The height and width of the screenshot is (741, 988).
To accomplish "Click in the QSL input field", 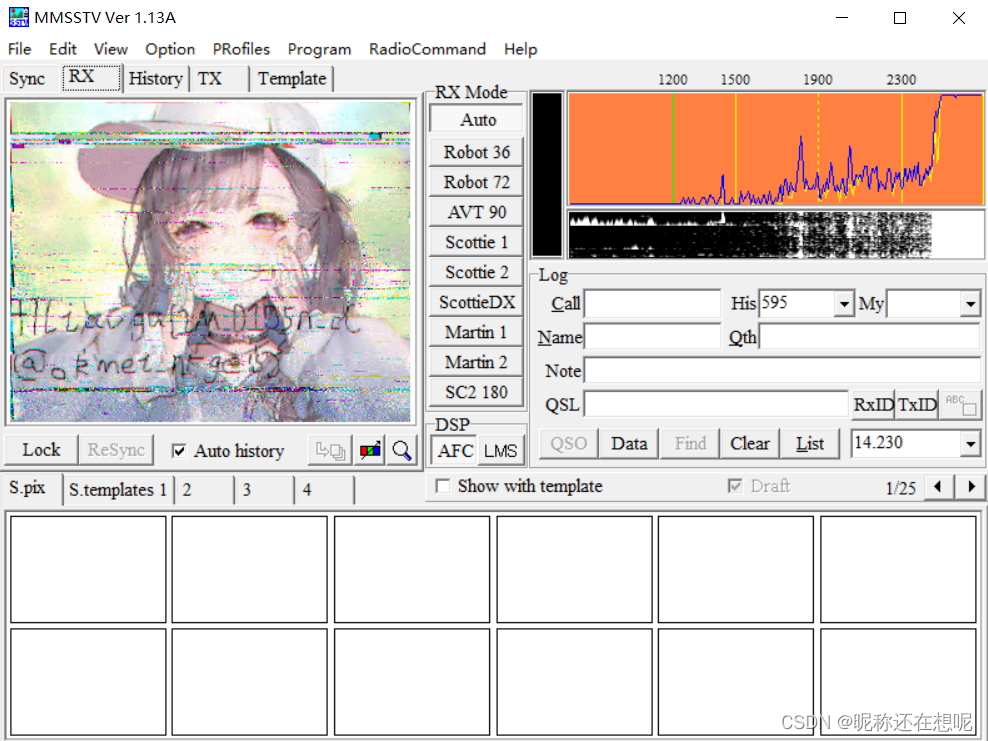I will tap(716, 404).
